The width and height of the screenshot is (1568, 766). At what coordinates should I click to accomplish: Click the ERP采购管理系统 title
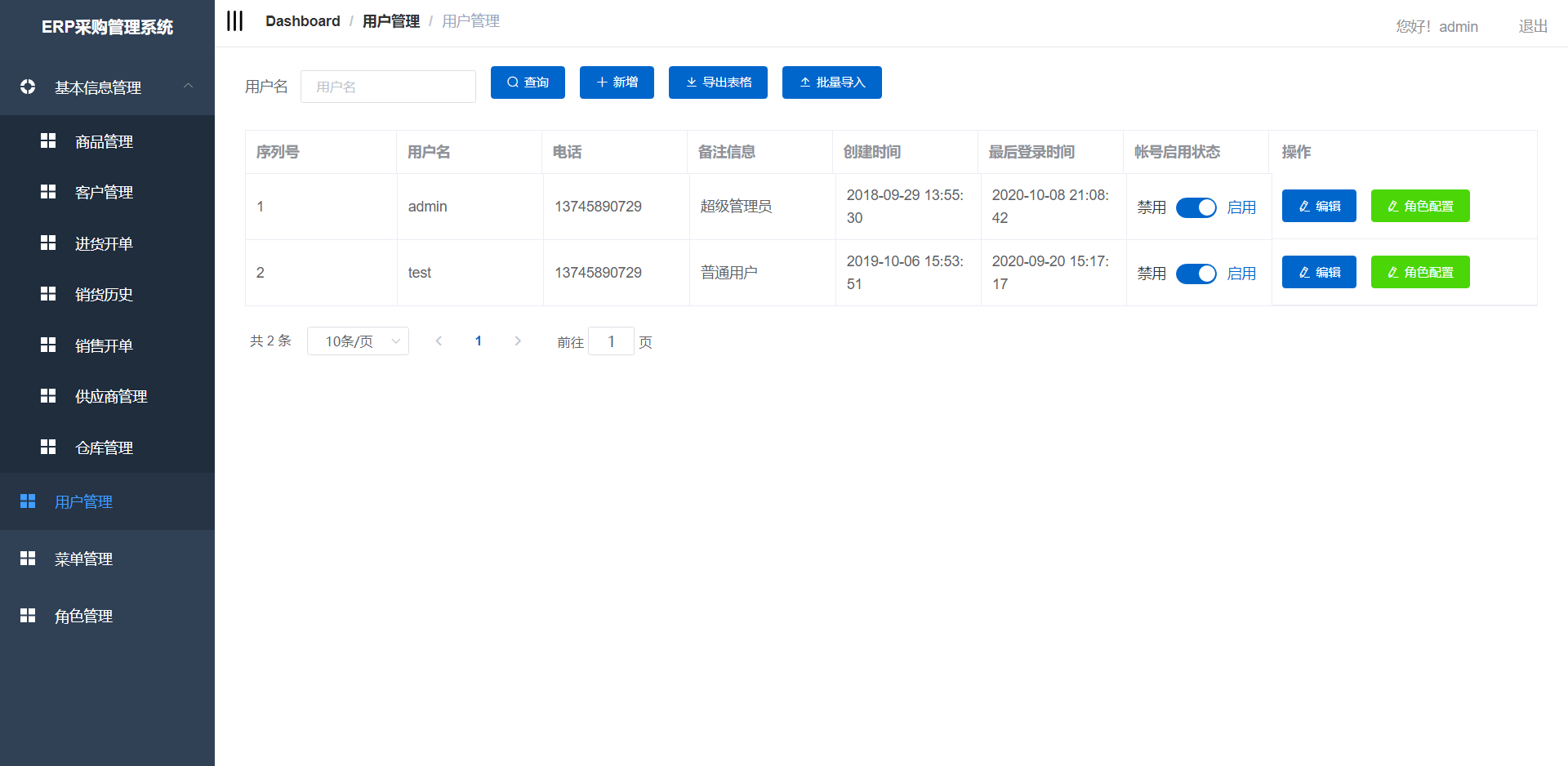[107, 27]
